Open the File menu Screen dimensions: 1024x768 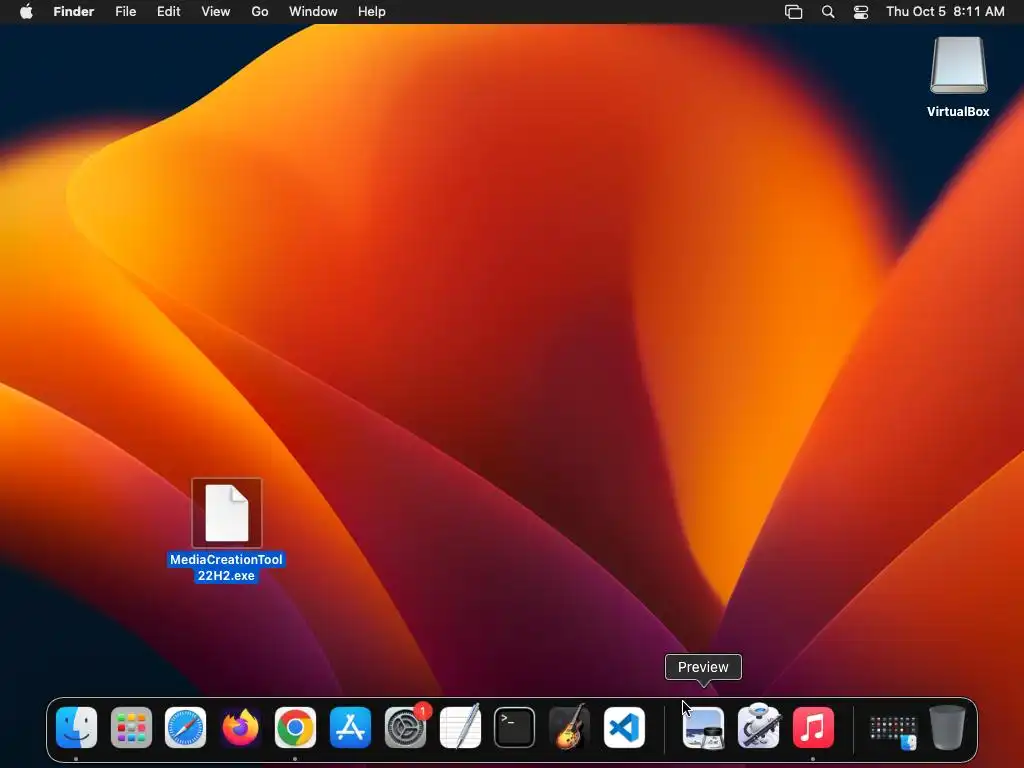click(x=125, y=12)
